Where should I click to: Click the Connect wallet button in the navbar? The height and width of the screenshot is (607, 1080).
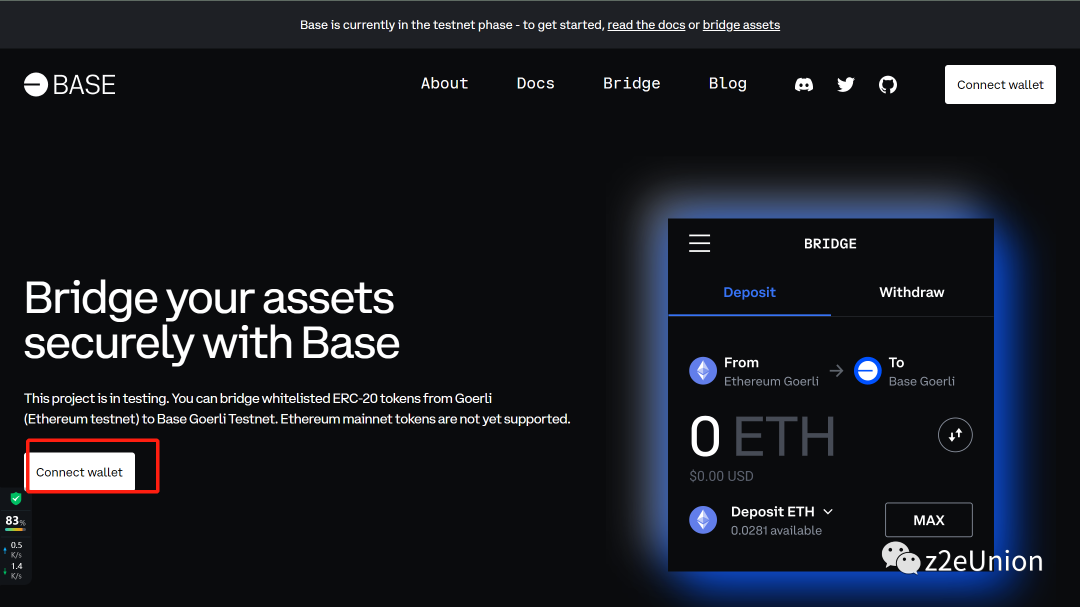coord(999,84)
